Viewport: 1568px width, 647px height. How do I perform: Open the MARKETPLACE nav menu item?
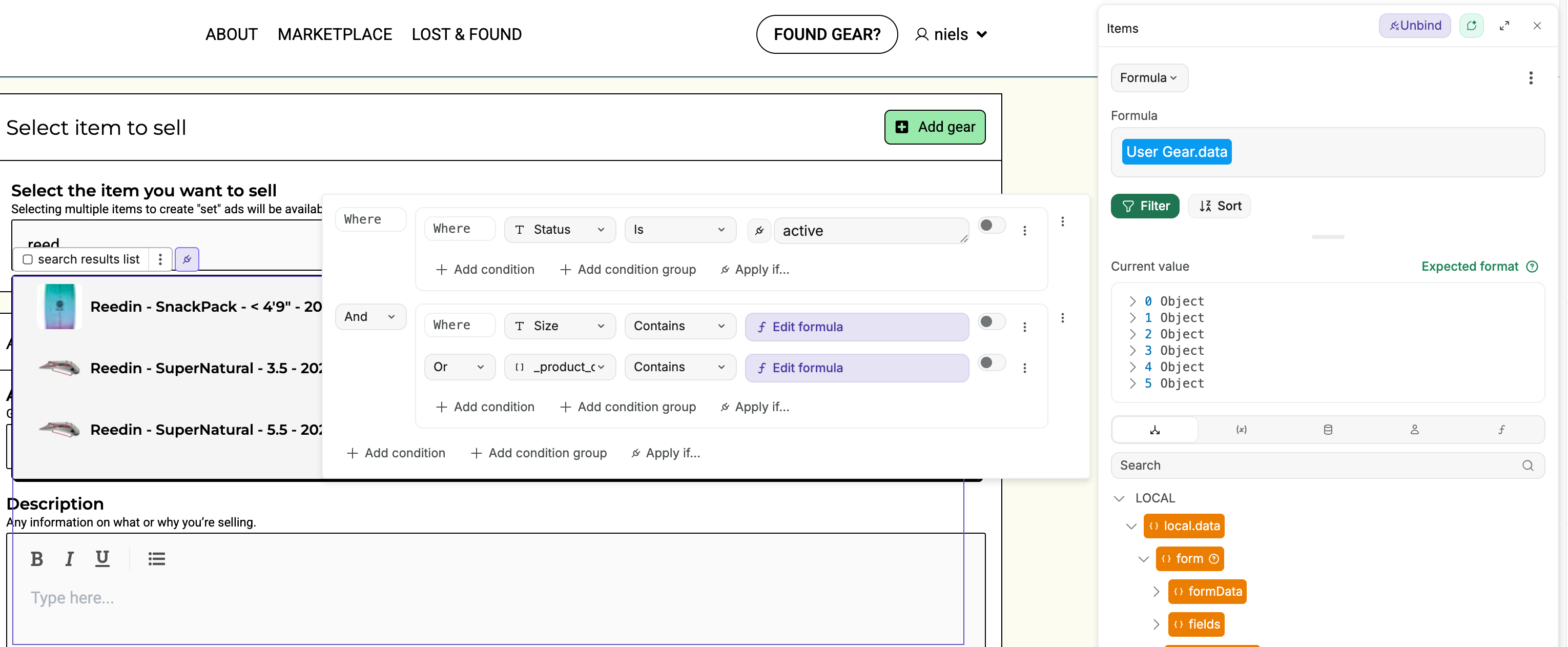[x=335, y=35]
